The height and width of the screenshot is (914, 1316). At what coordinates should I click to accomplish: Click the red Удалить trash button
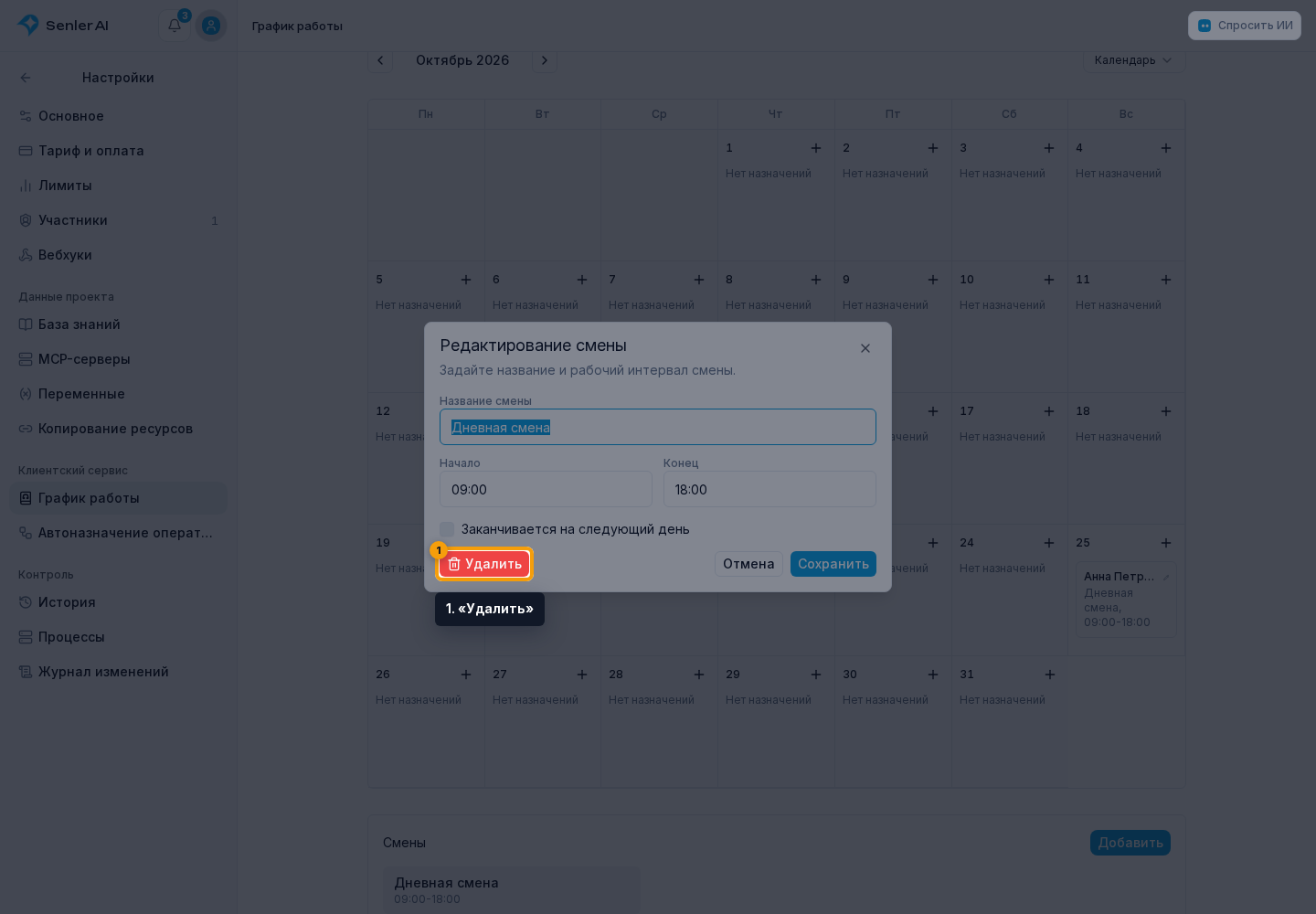pos(484,564)
